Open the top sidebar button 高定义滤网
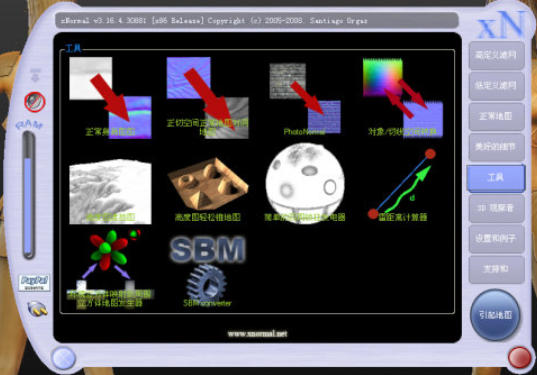537x375 pixels. click(496, 55)
